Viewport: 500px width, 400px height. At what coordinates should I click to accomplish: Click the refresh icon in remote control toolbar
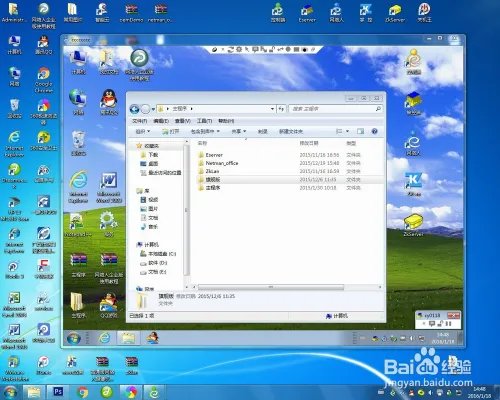point(231,50)
